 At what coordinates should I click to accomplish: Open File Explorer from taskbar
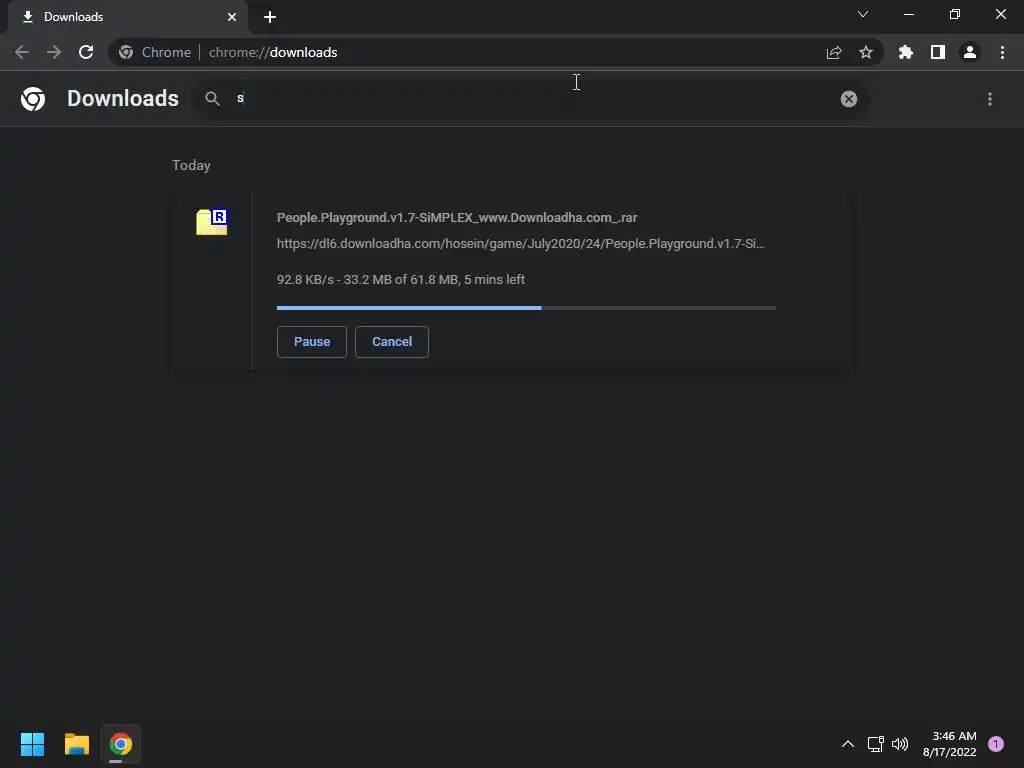coord(76,744)
